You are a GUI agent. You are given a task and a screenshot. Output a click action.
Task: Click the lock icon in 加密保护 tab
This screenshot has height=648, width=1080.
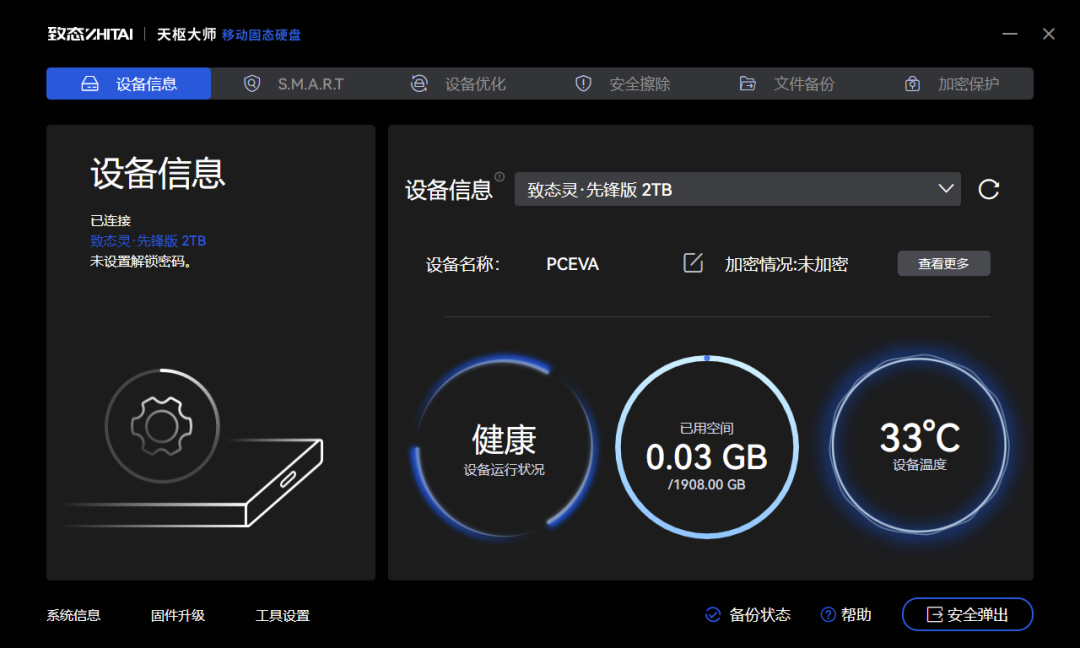pyautogui.click(x=912, y=84)
